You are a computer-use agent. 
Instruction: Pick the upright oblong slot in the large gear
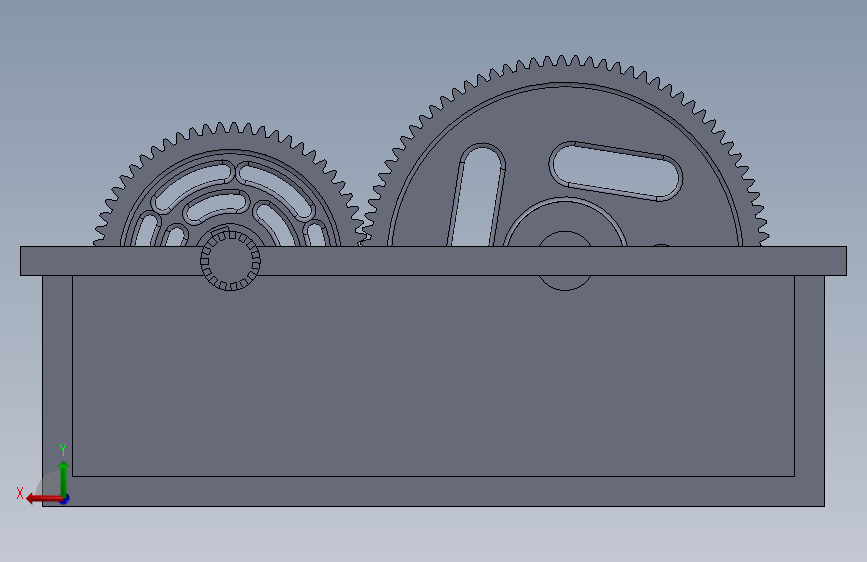click(477, 195)
